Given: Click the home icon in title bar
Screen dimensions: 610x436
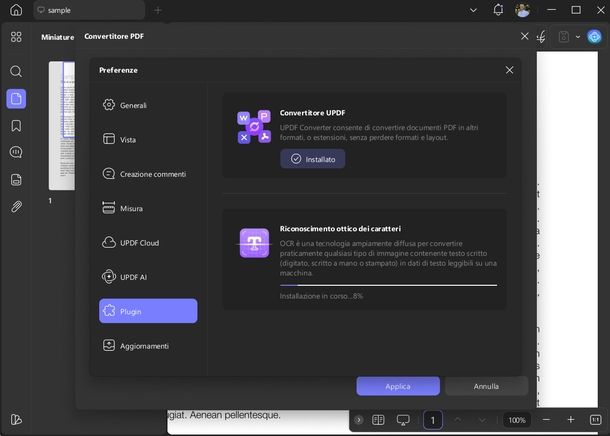Looking at the screenshot, I should click(15, 10).
